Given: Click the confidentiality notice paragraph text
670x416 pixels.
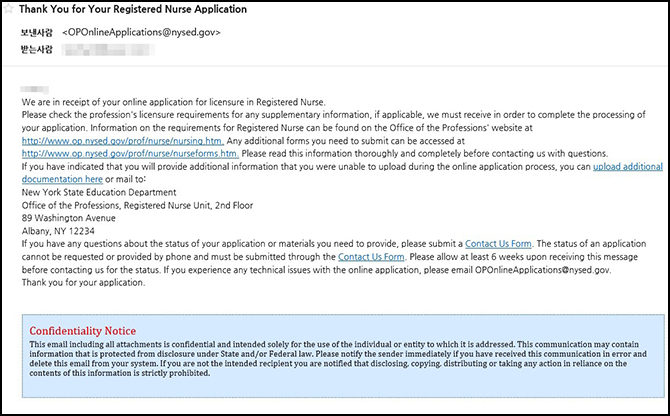Looking at the screenshot, I should coord(338,359).
